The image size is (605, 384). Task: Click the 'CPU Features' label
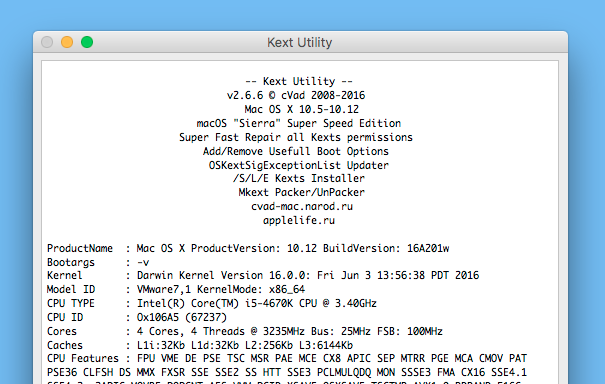[83, 358]
